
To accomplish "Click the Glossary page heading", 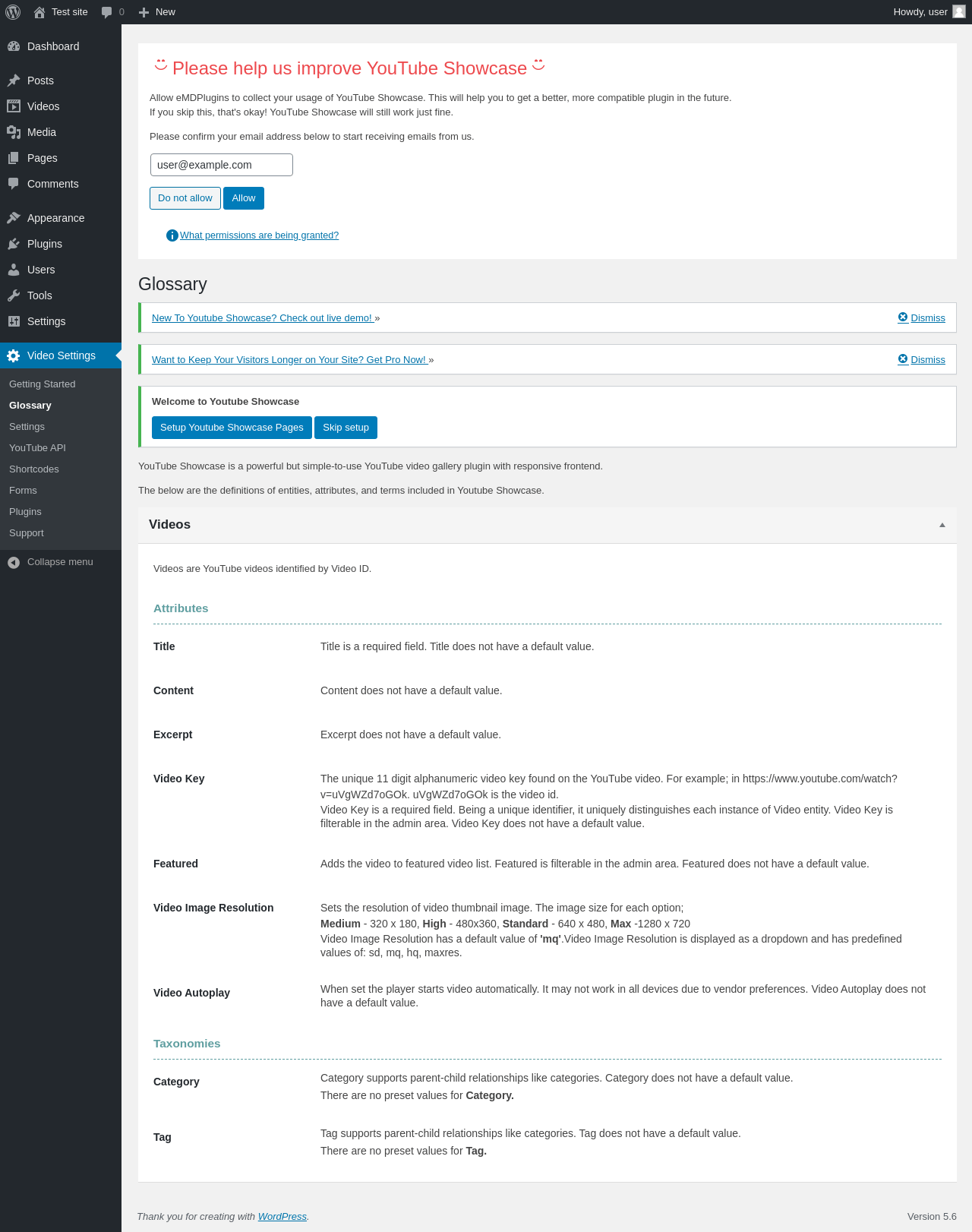I will pyautogui.click(x=172, y=284).
